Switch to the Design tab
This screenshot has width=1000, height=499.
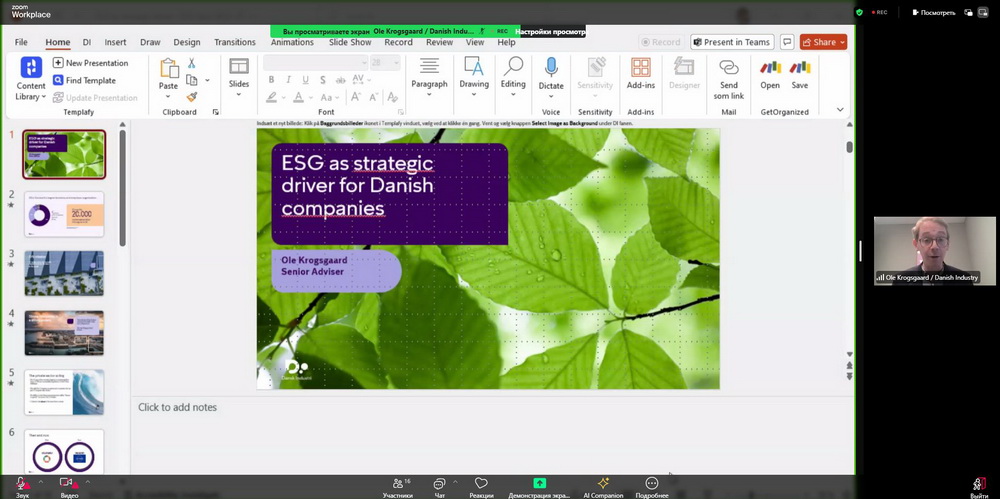187,42
